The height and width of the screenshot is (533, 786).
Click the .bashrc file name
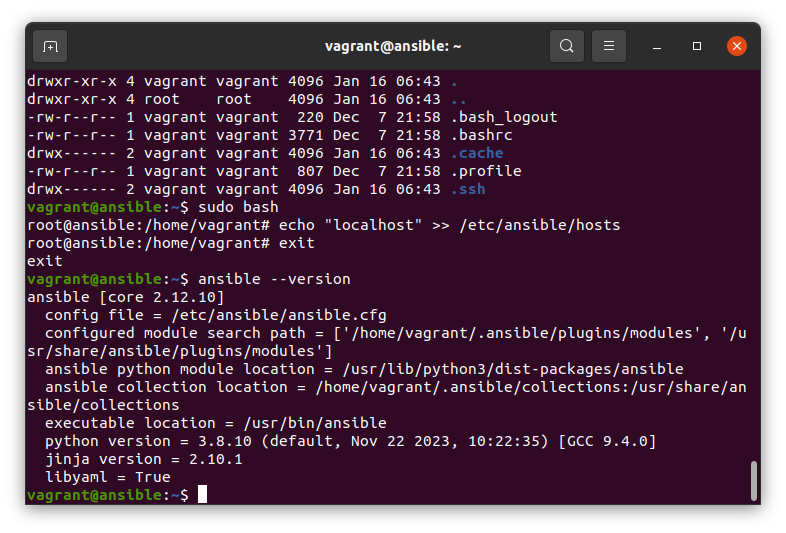482,135
